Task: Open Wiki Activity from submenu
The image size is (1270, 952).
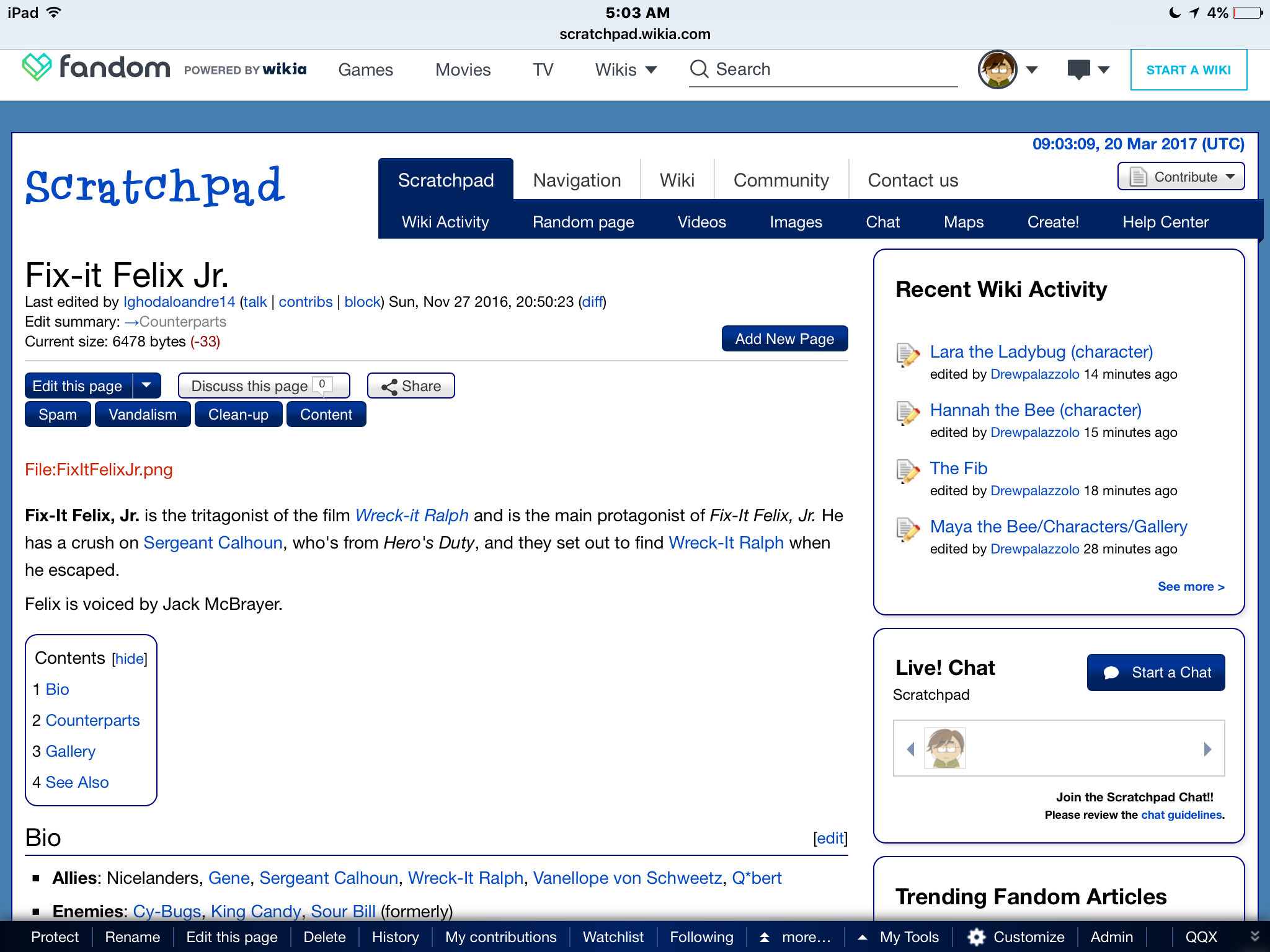Action: point(445,222)
